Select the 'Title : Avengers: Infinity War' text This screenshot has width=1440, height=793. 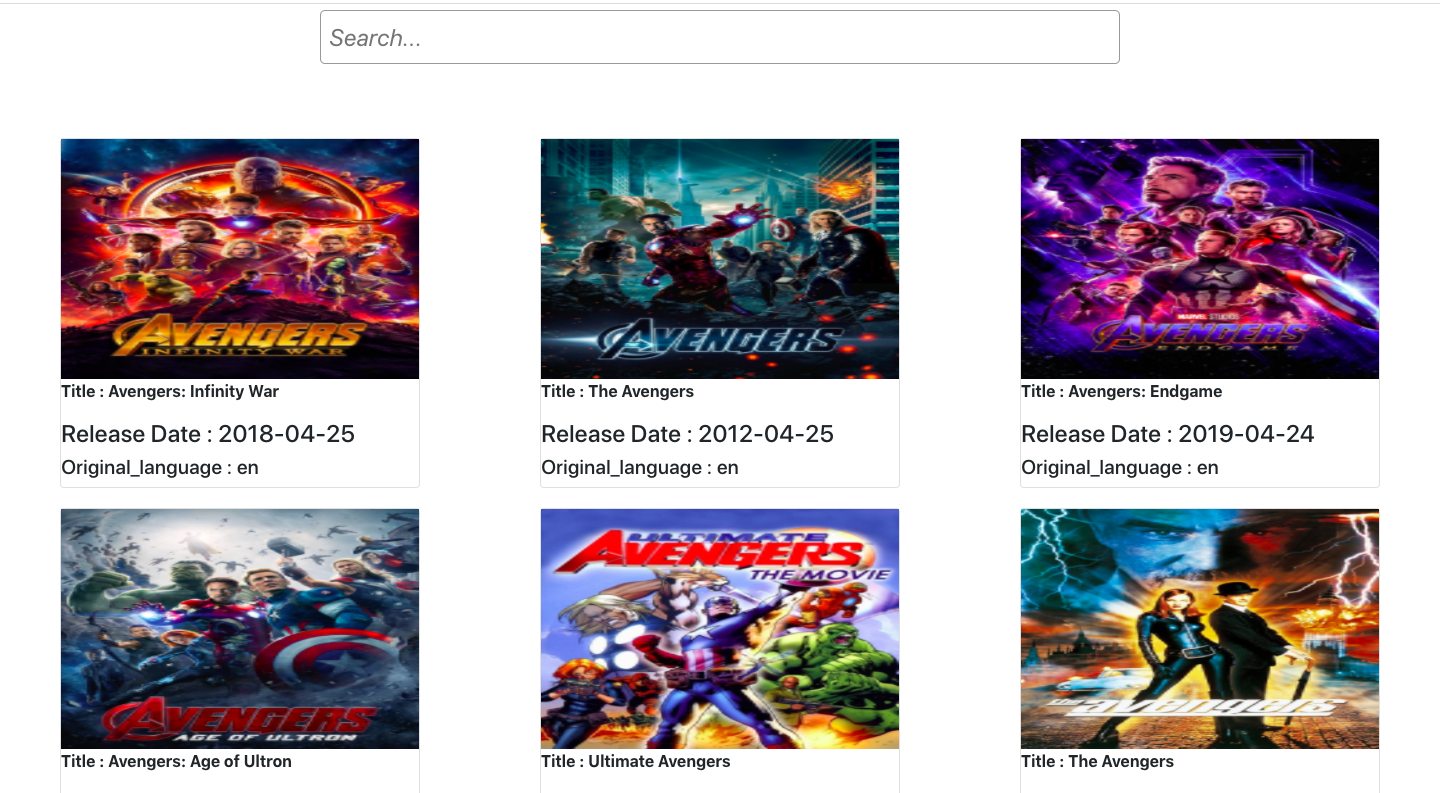(x=170, y=391)
